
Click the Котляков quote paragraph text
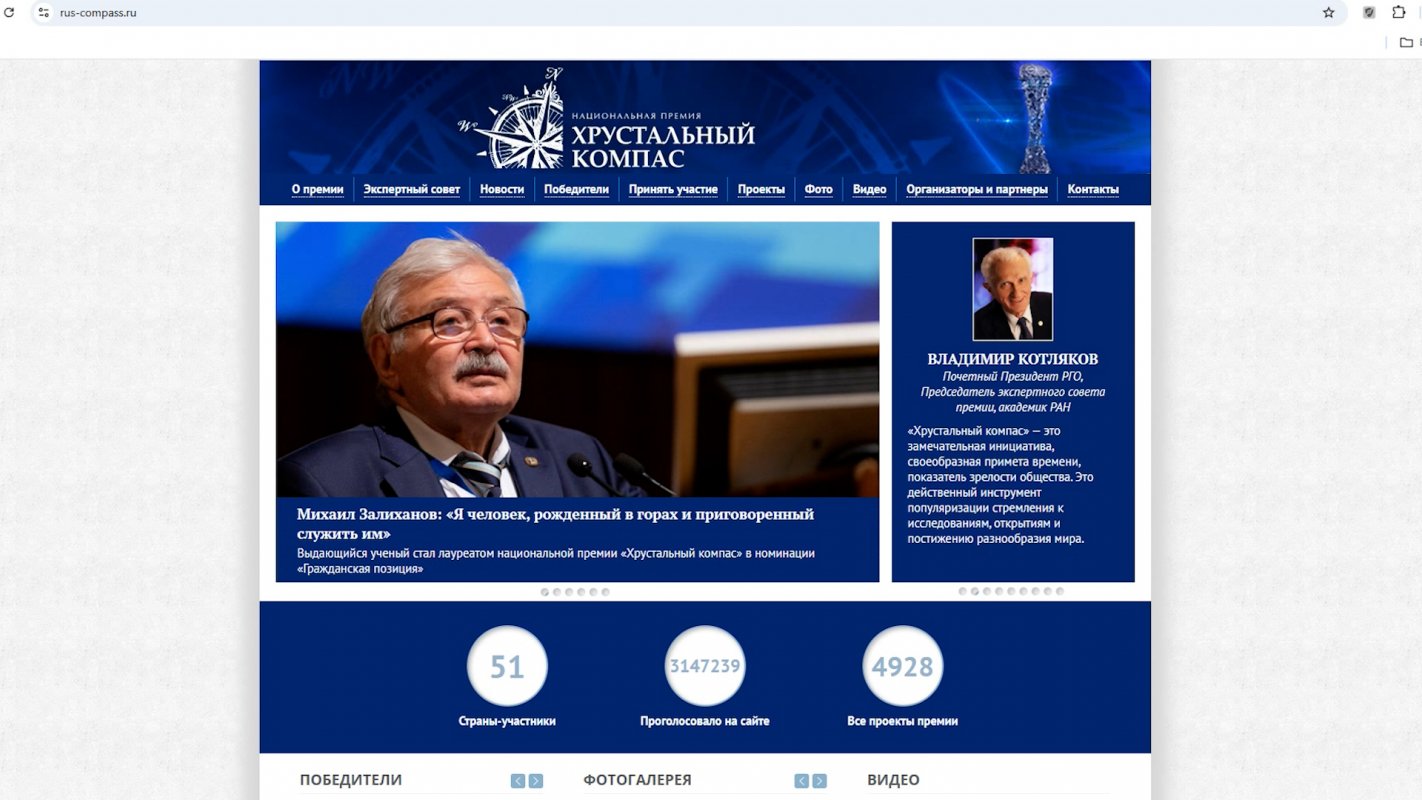[x=1001, y=485]
